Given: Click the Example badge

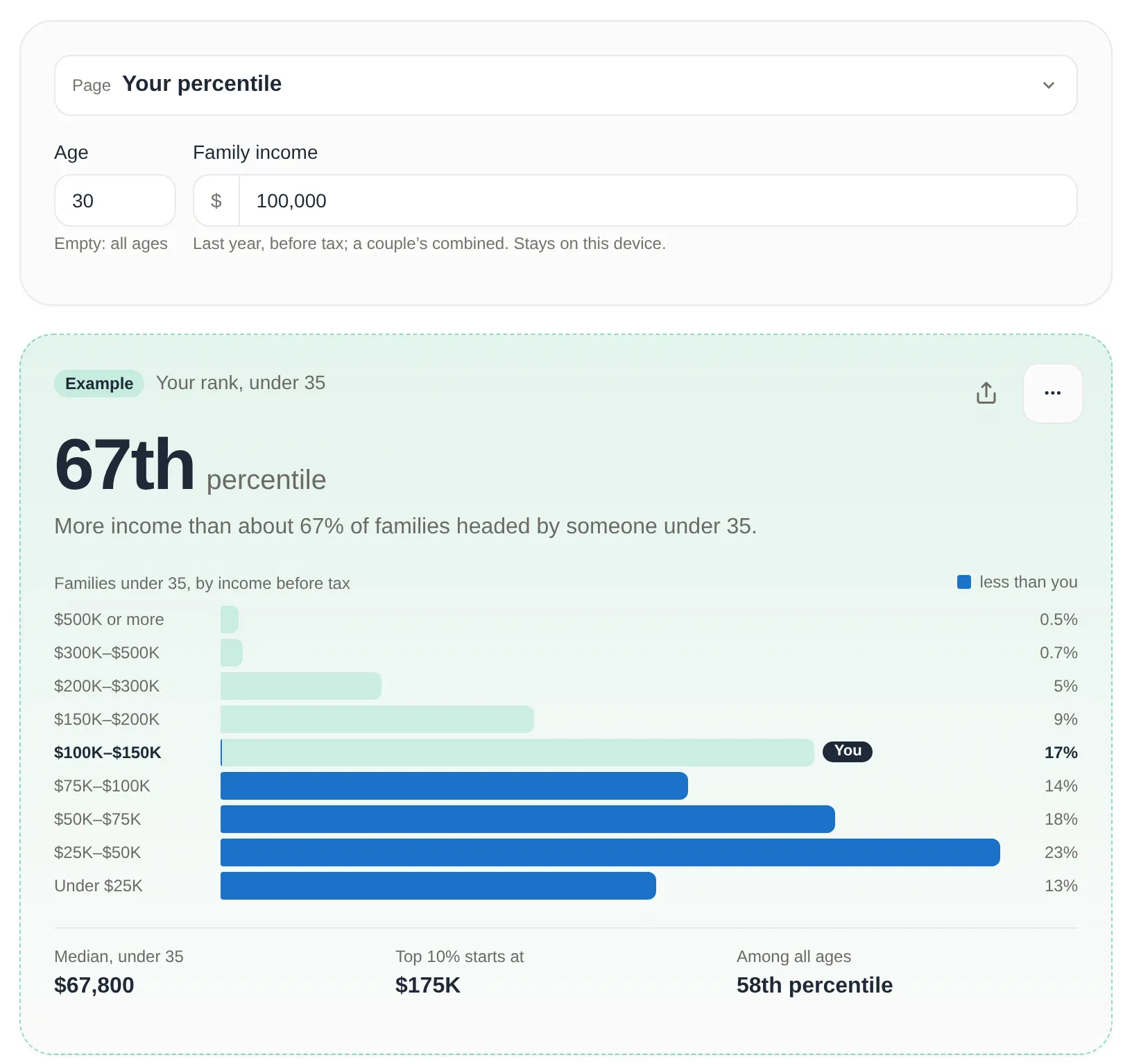Looking at the screenshot, I should tap(99, 384).
